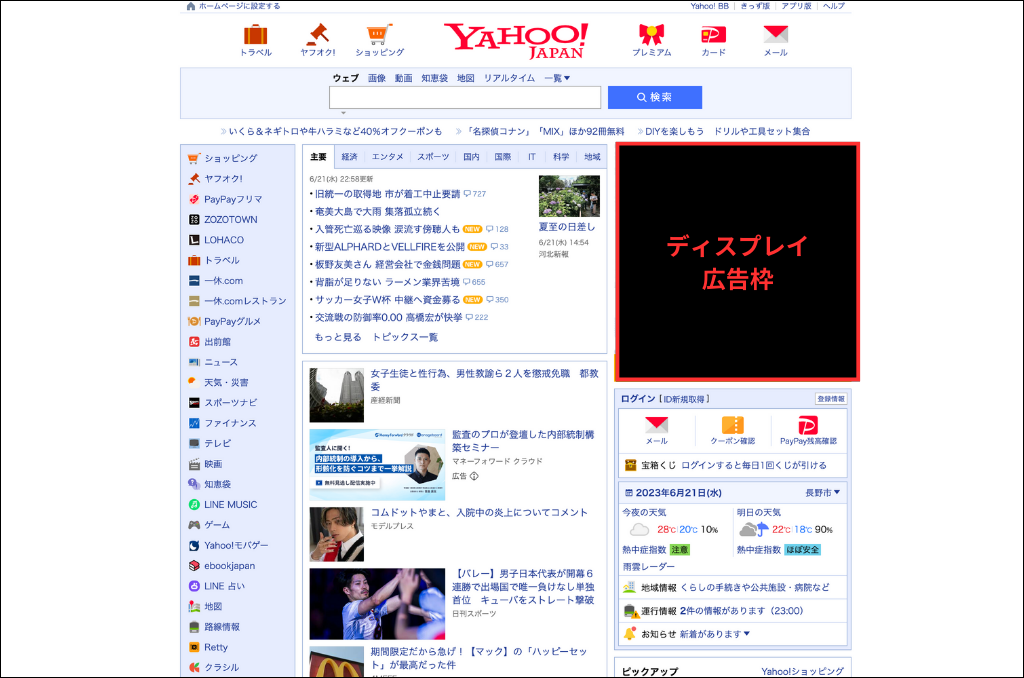Open the 名探偵コナン MIX 無料 promo link
Viewport: 1024px width, 678px height.
[545, 131]
